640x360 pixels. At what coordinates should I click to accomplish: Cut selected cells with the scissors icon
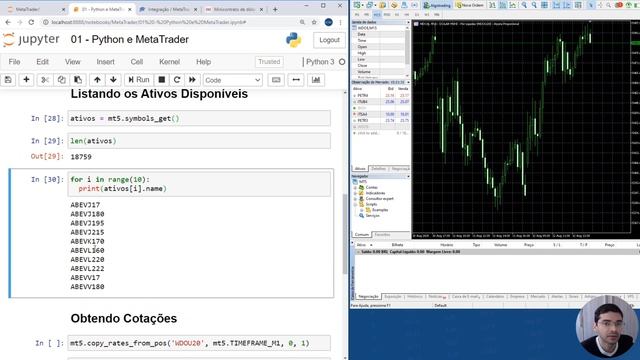point(45,80)
